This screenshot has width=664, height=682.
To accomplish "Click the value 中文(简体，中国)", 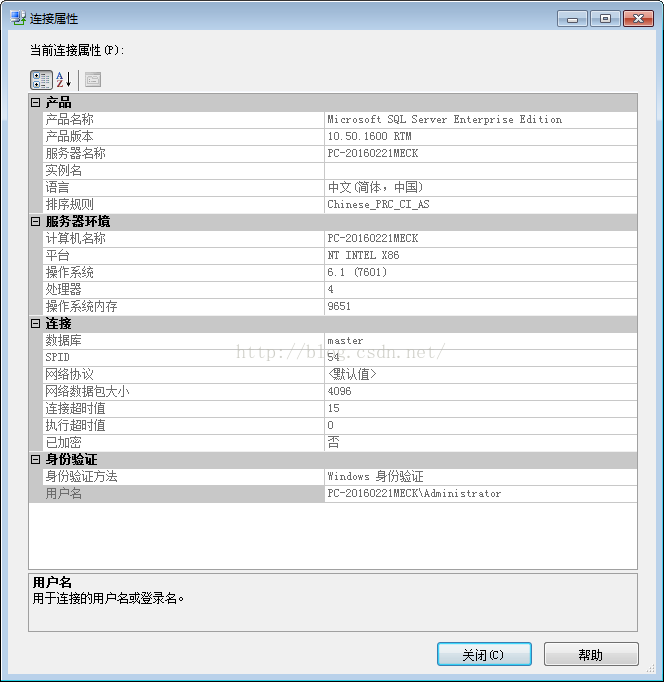I will [x=375, y=187].
